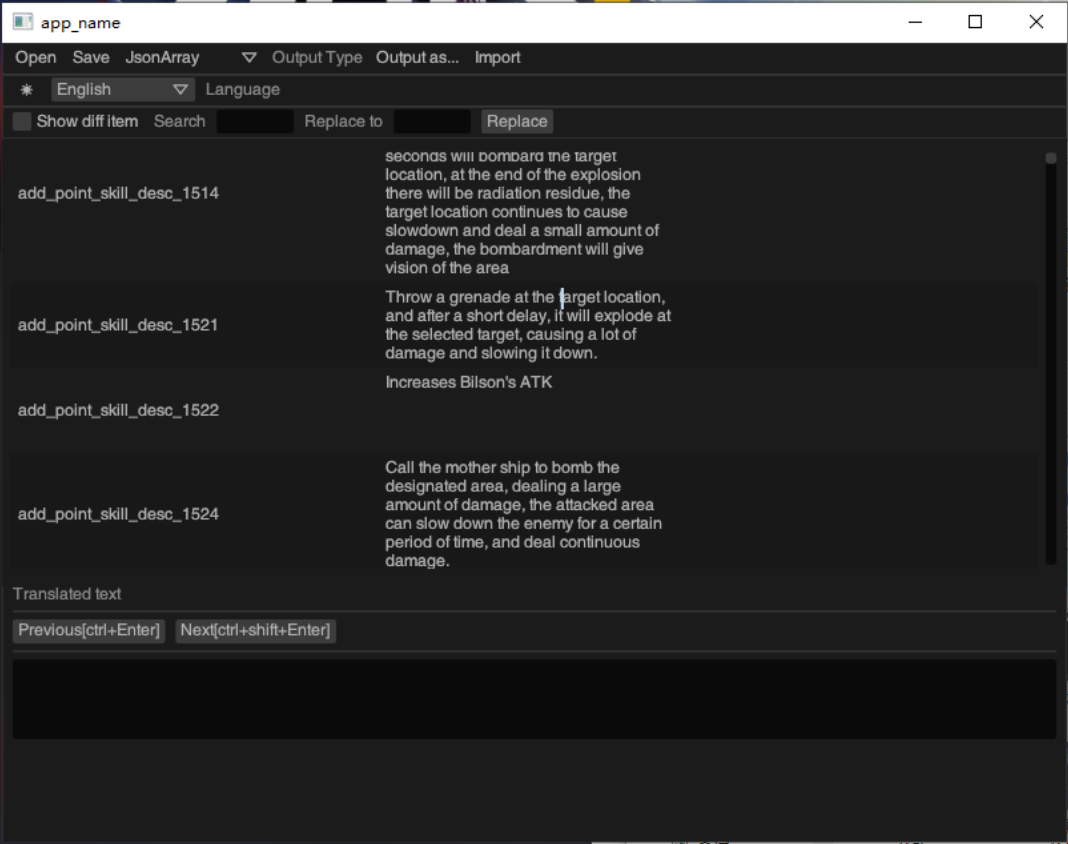The image size is (1068, 844).
Task: Click the Previous[ctrl+Enter] button
Action: click(x=88, y=630)
